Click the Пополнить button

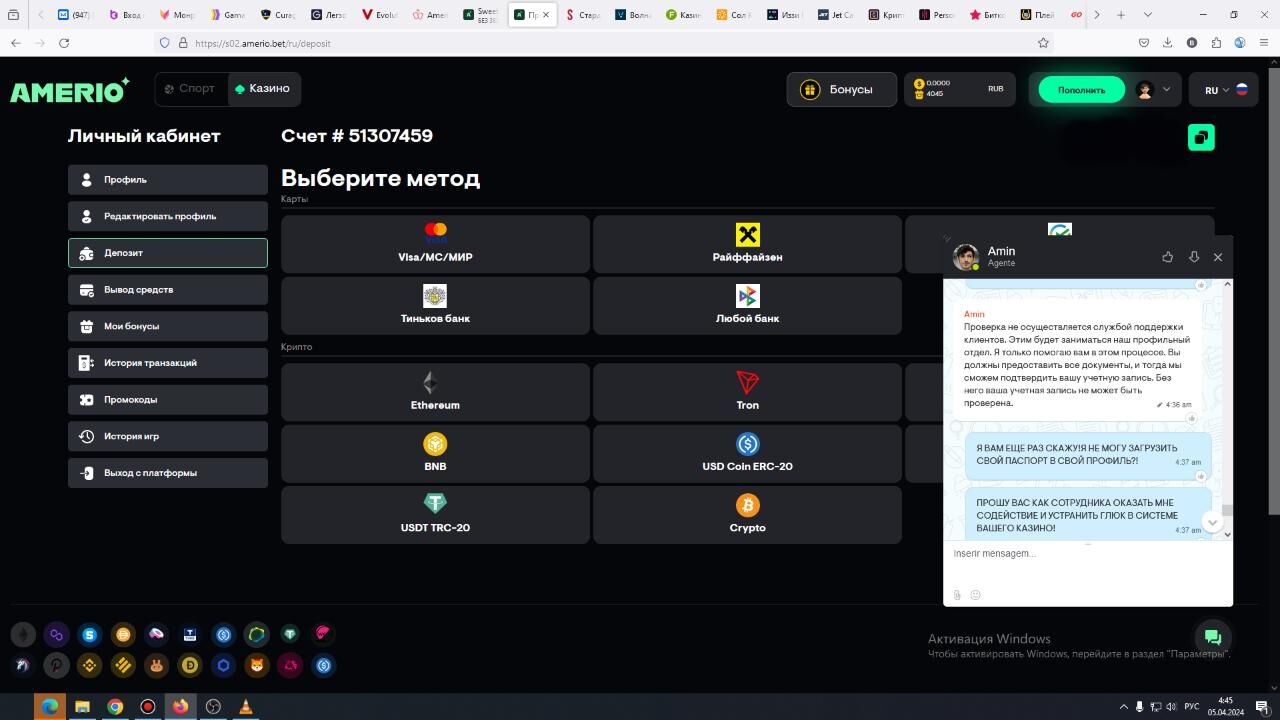1081,90
